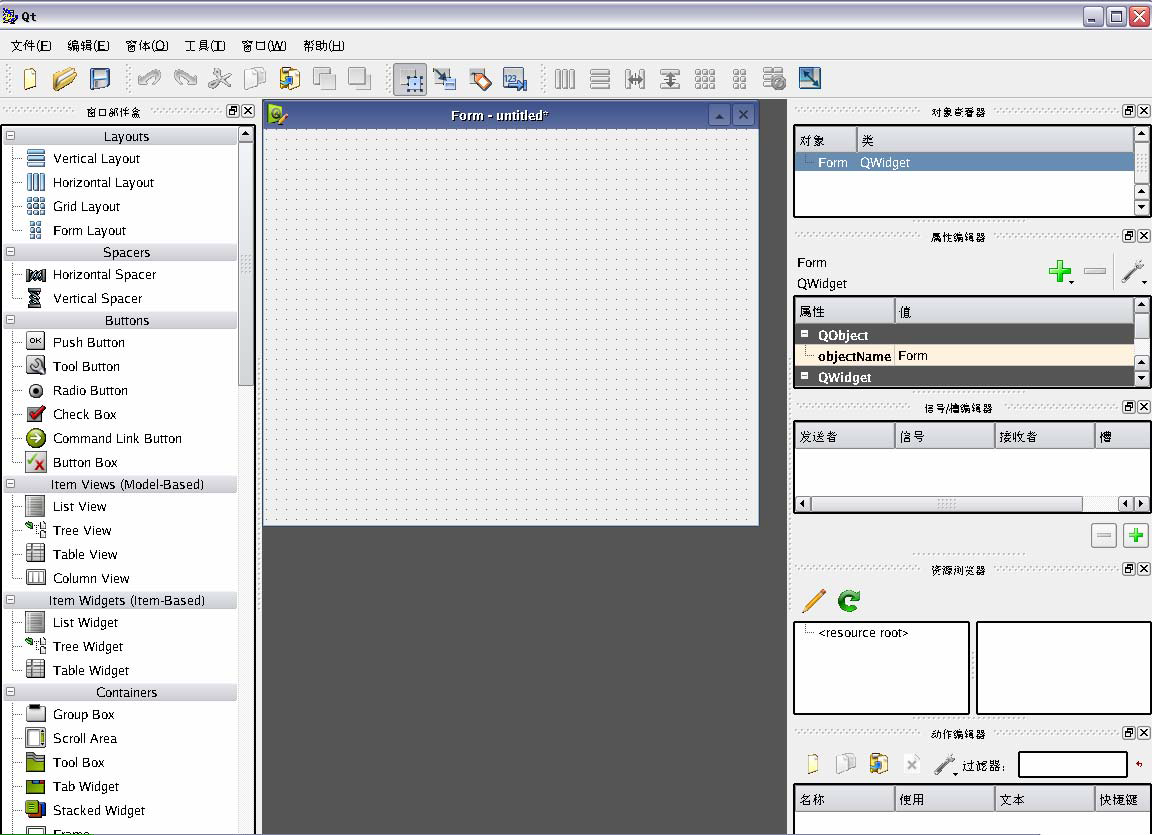Select the Radio Button widget

(x=89, y=390)
